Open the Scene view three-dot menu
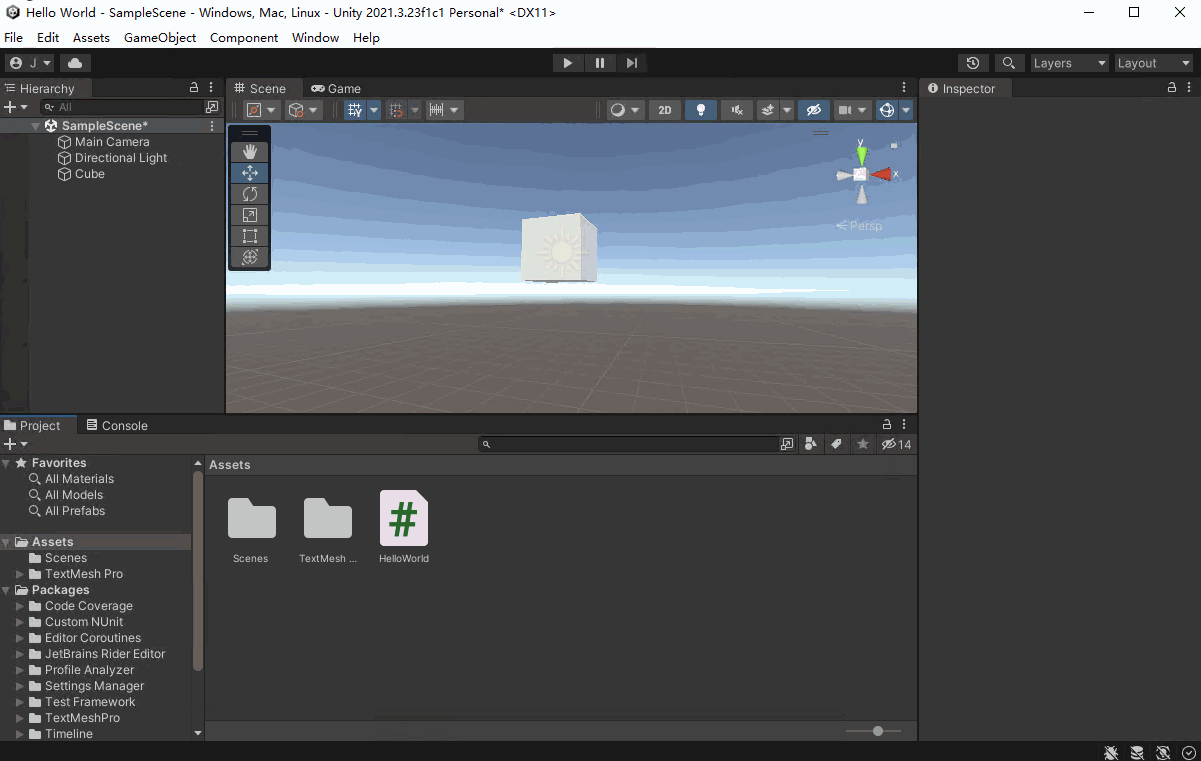The width and height of the screenshot is (1201, 761). [x=904, y=88]
